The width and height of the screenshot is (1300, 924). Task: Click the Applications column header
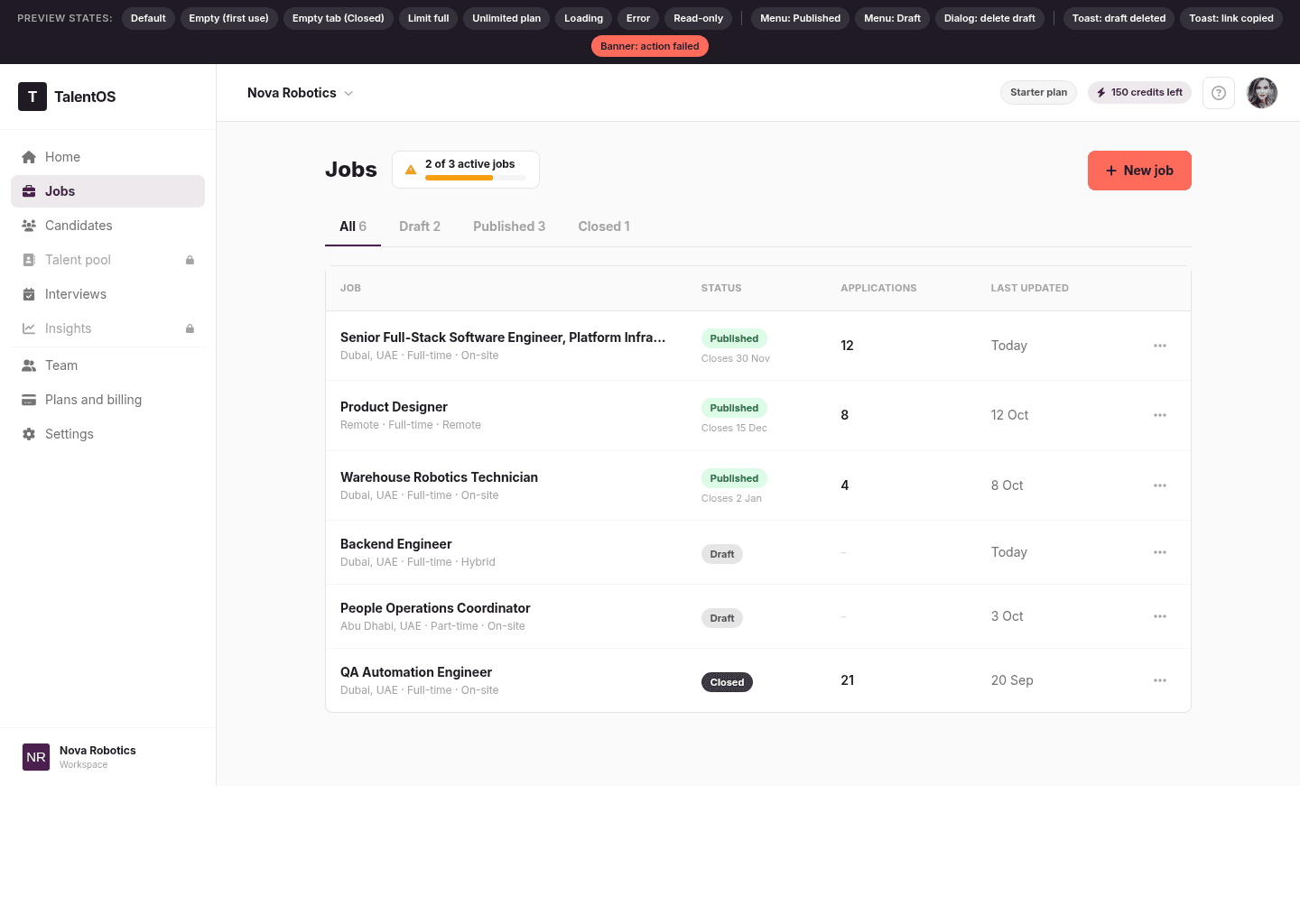pos(878,288)
